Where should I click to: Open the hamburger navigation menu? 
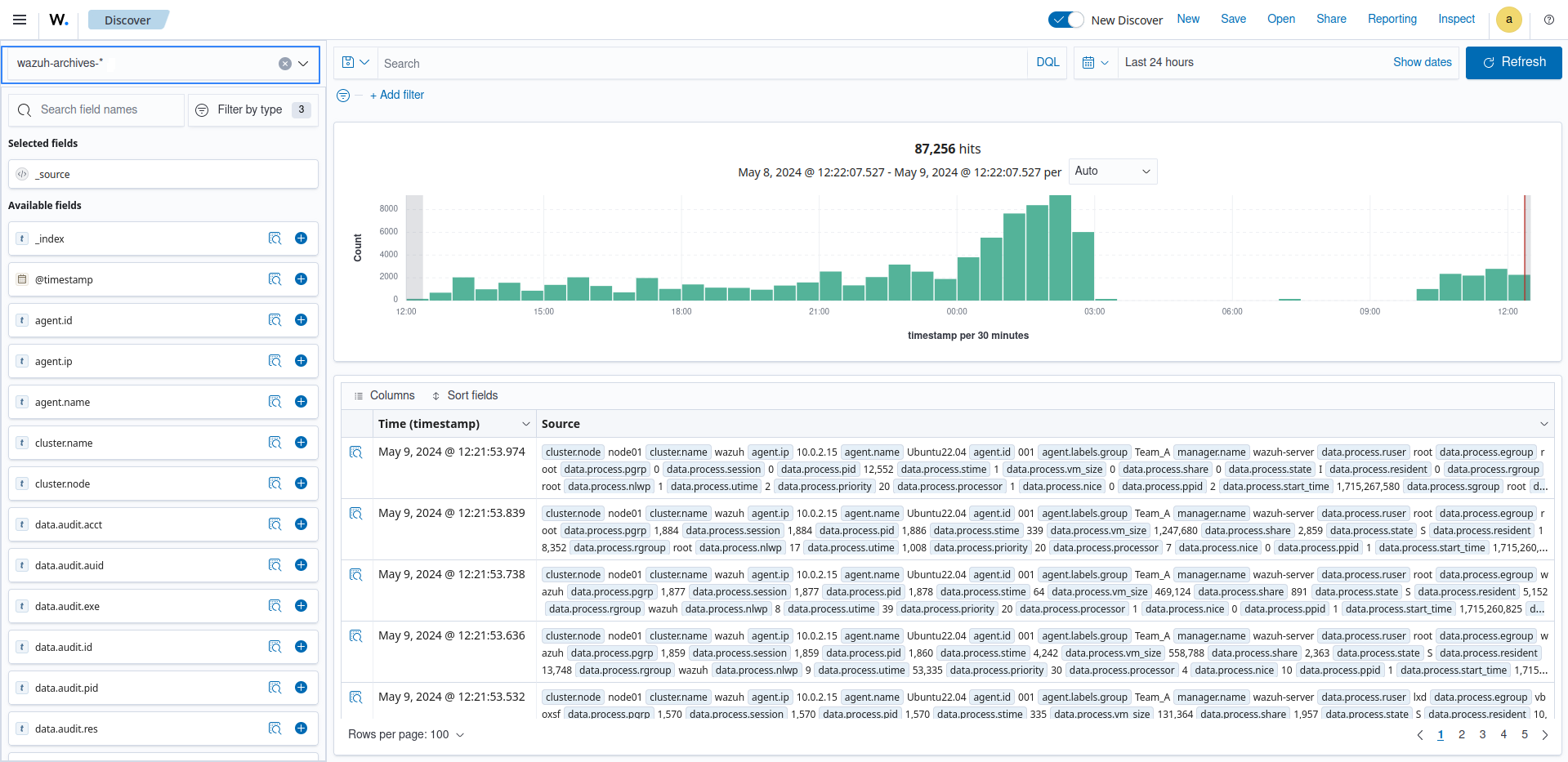point(20,20)
